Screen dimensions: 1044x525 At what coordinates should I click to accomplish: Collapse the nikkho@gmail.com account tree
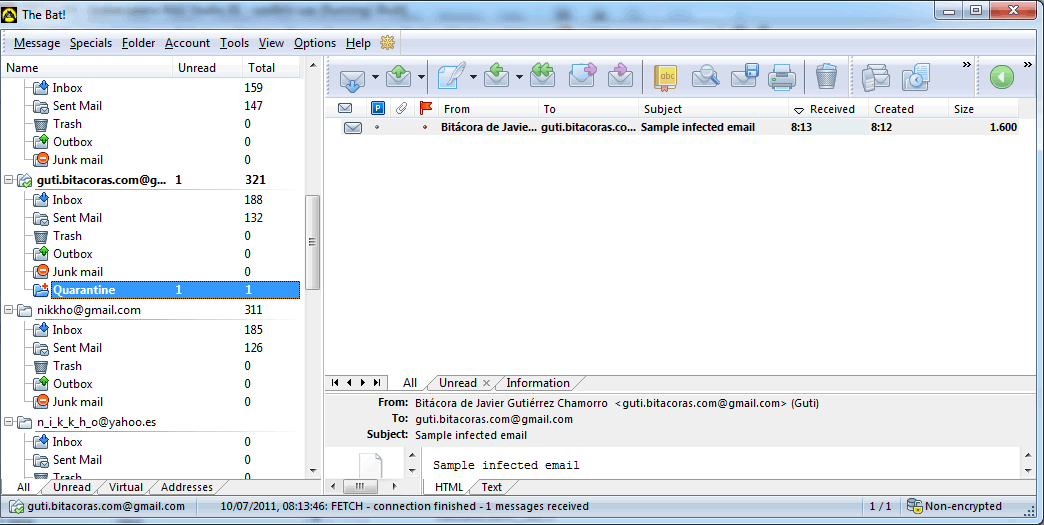click(9, 310)
